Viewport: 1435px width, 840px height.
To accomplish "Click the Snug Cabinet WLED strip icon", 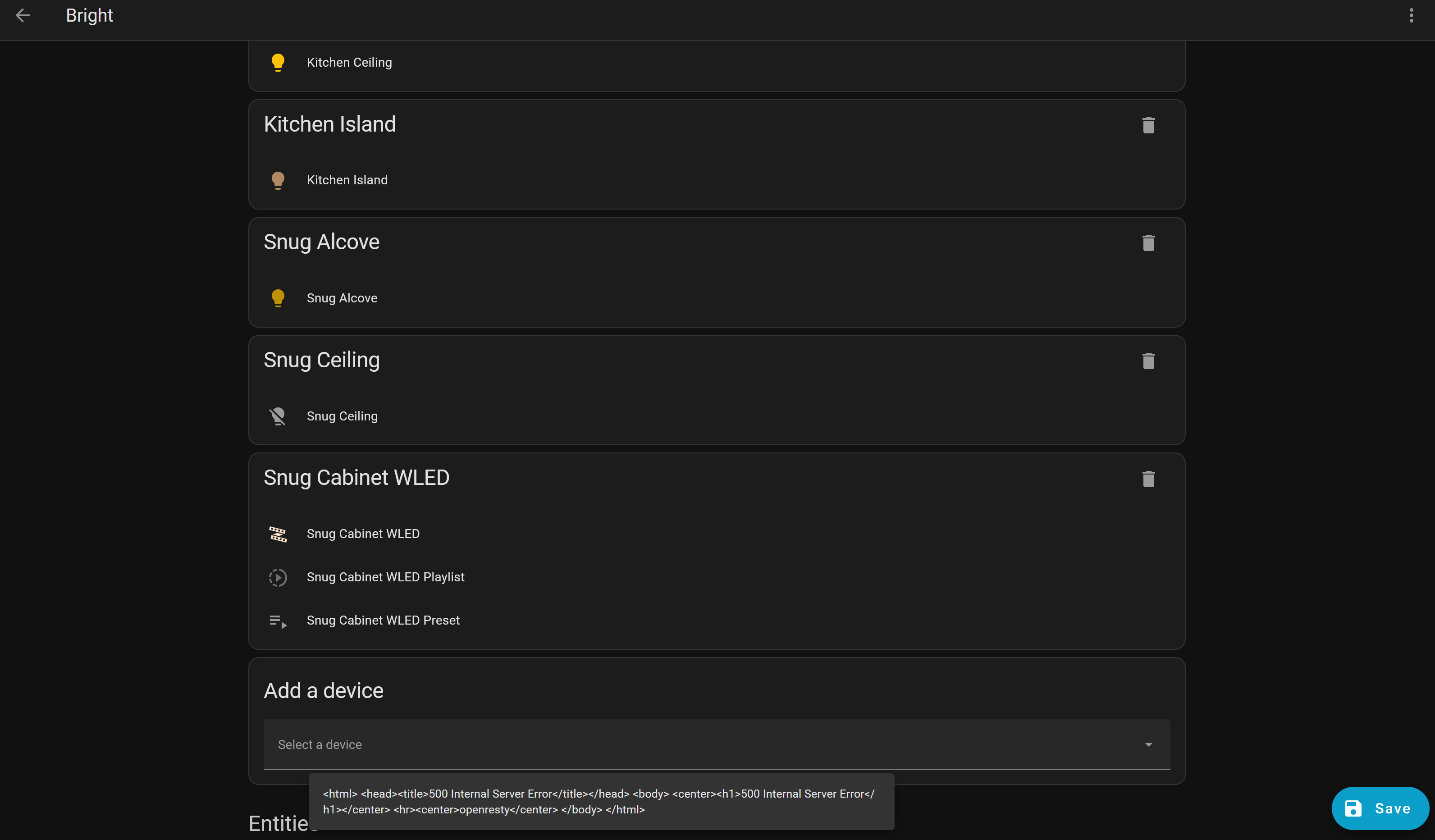I will 278,534.
